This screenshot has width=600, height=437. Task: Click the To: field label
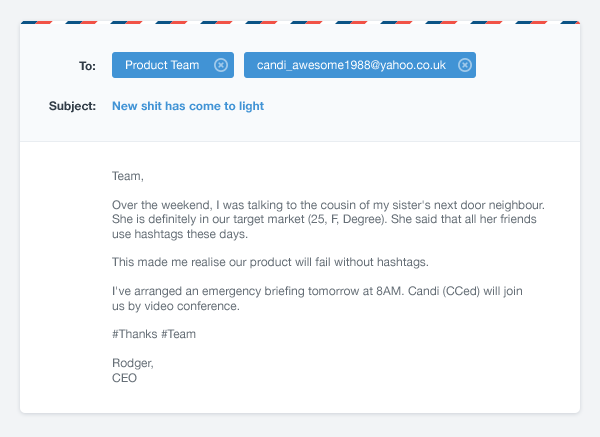tap(87, 66)
